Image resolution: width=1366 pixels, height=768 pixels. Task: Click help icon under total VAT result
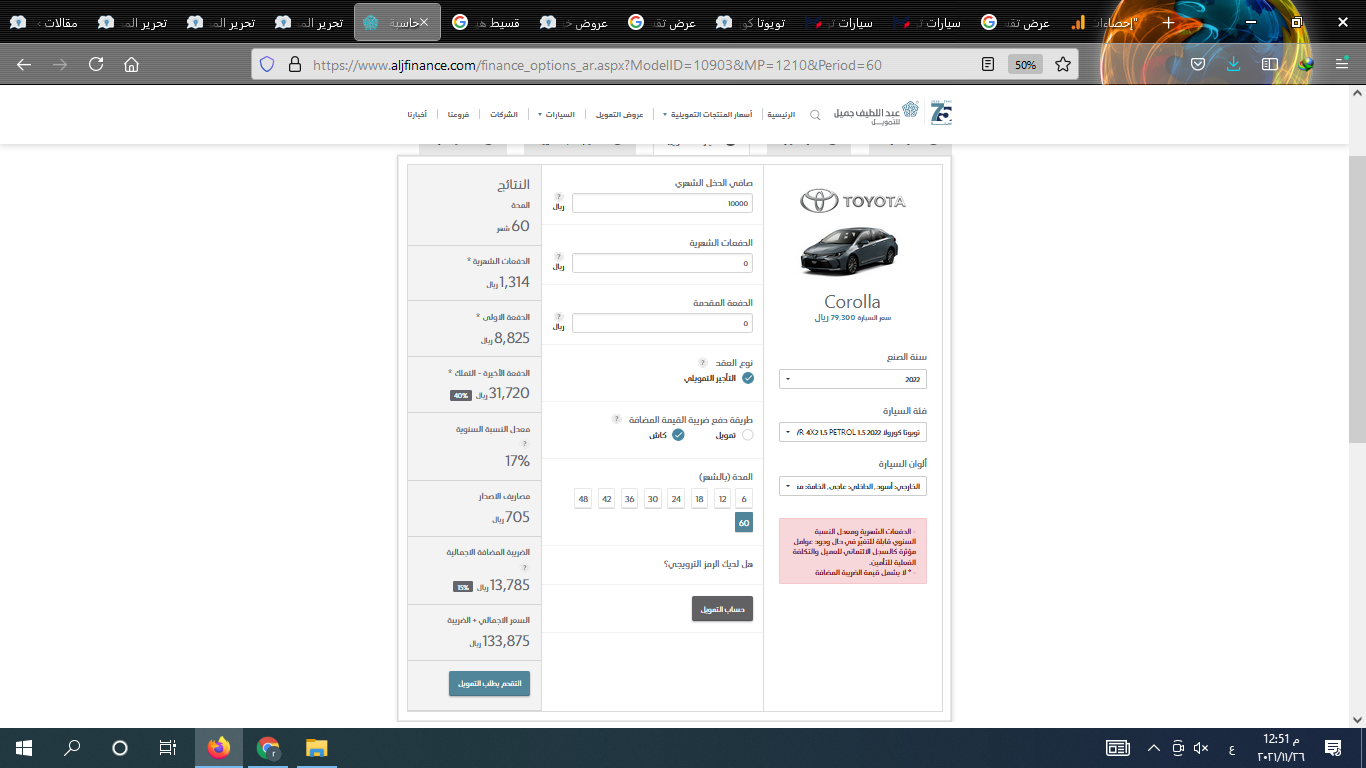tap(524, 567)
